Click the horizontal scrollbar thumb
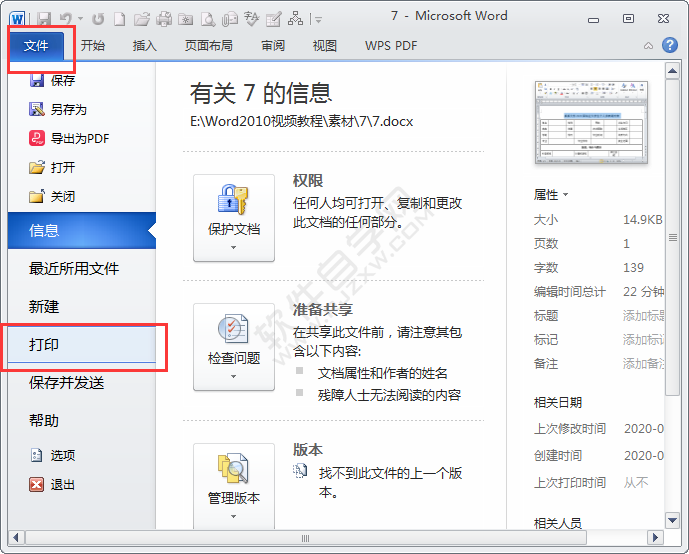689x554 pixels. tap(306, 538)
